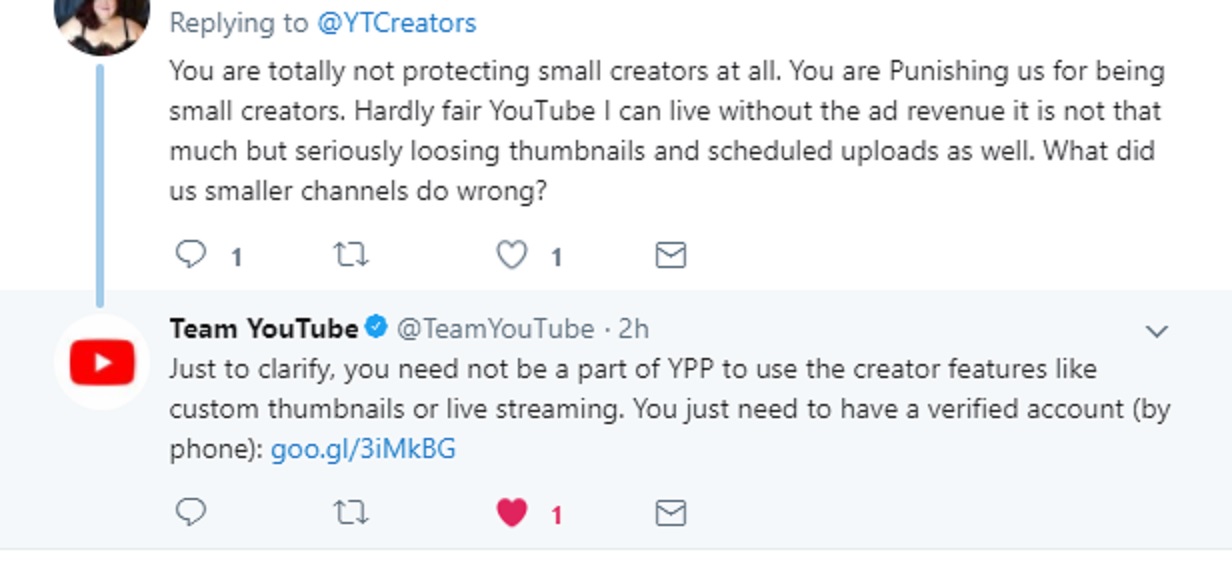
Task: Click the reply count on the small creators tweet
Action: [x=237, y=258]
